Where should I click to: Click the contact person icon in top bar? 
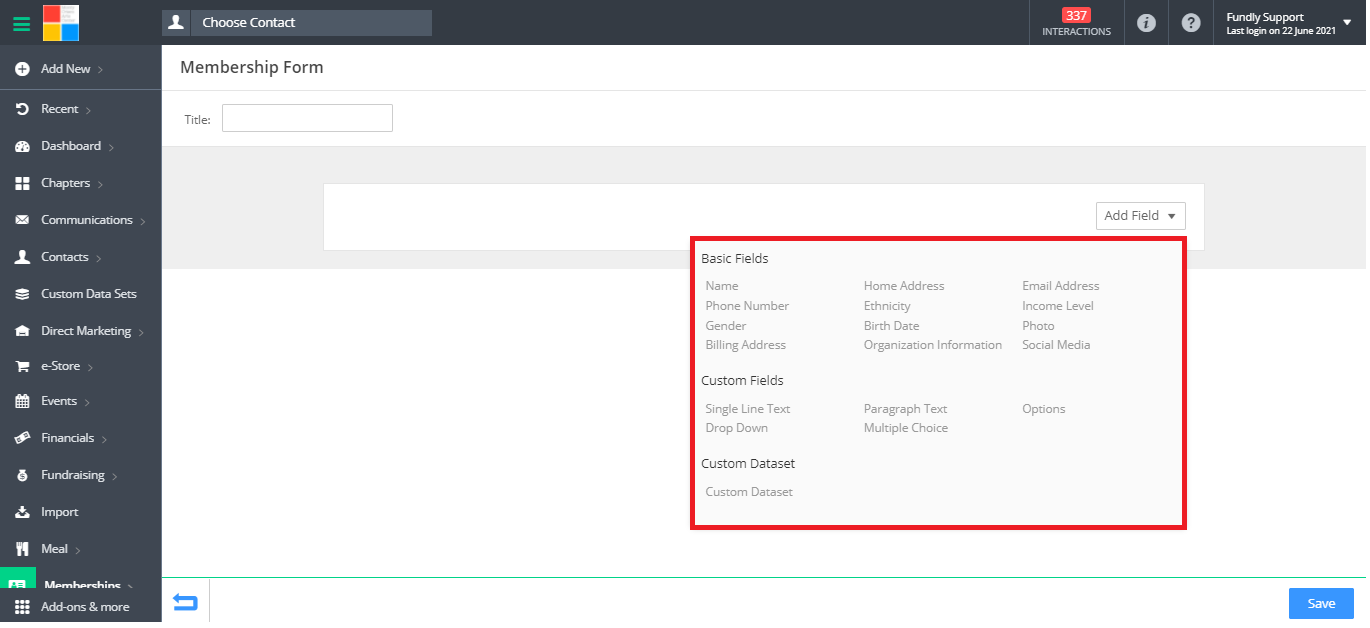pyautogui.click(x=176, y=22)
